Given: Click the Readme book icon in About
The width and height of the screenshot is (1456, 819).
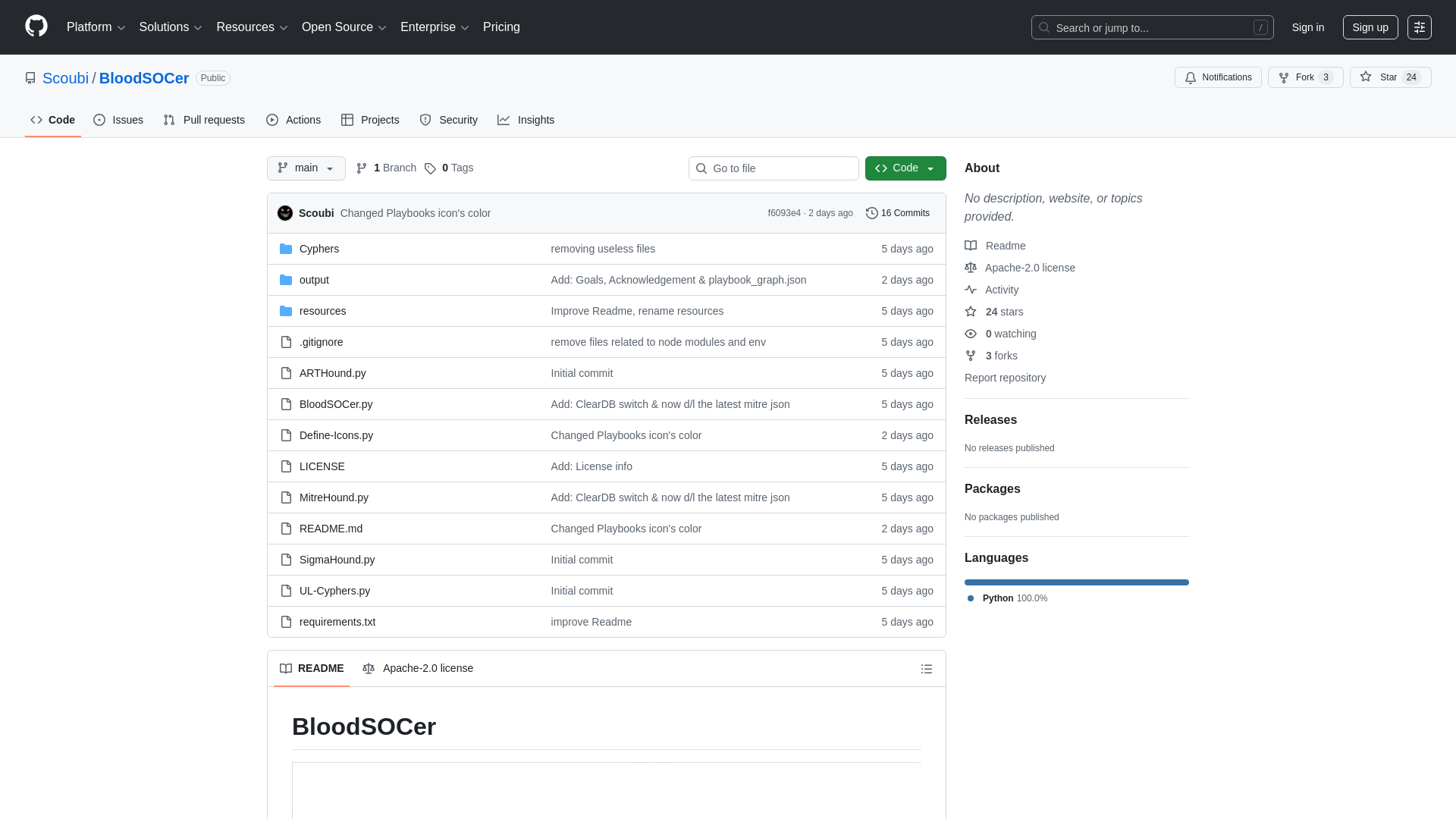Looking at the screenshot, I should (971, 245).
